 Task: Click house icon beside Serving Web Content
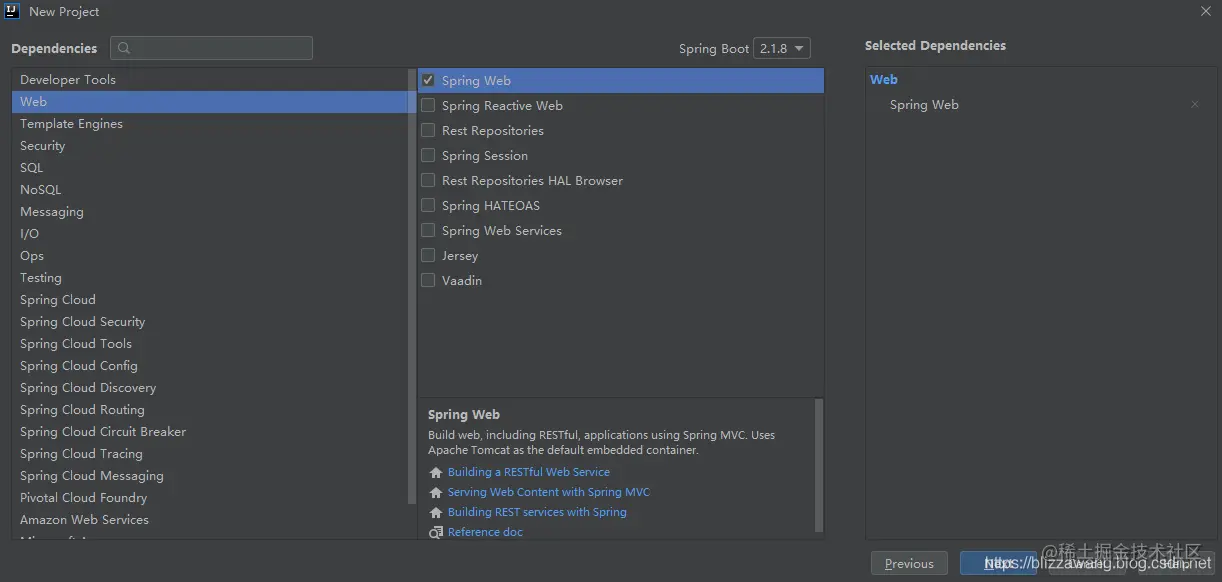tap(435, 493)
